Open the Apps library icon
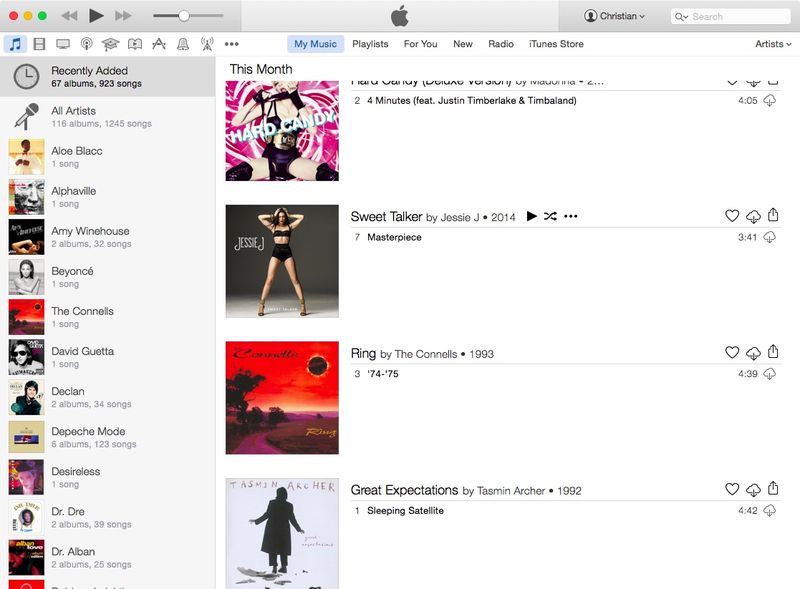Image resolution: width=800 pixels, height=589 pixels. click(x=159, y=44)
